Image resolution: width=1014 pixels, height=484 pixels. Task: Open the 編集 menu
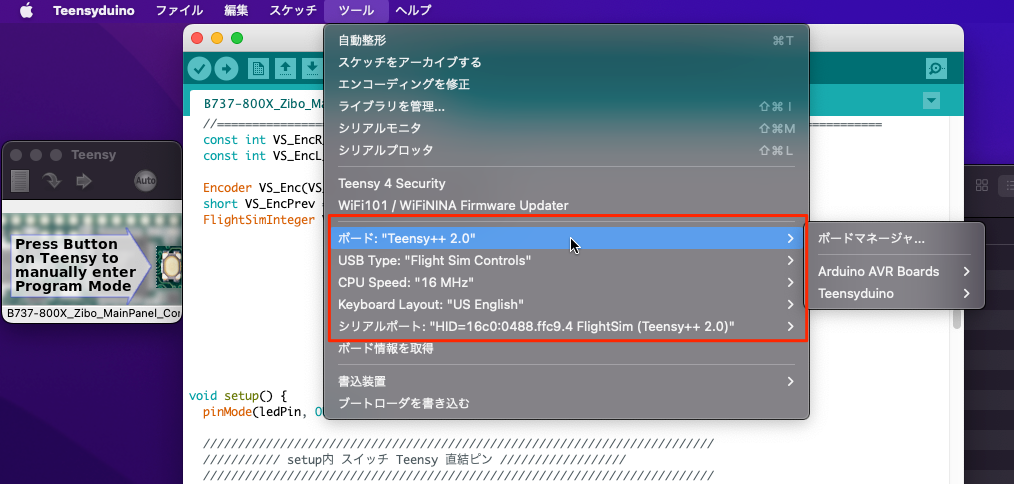click(x=236, y=10)
